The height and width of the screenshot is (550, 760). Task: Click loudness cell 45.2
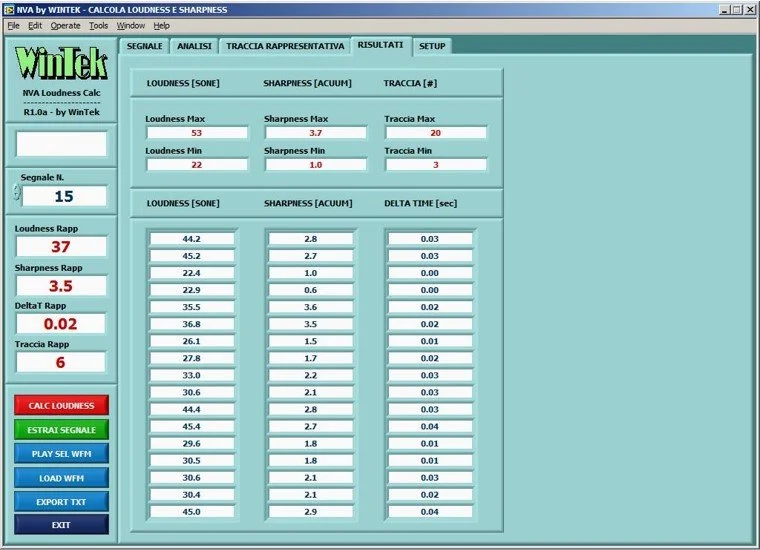[192, 256]
